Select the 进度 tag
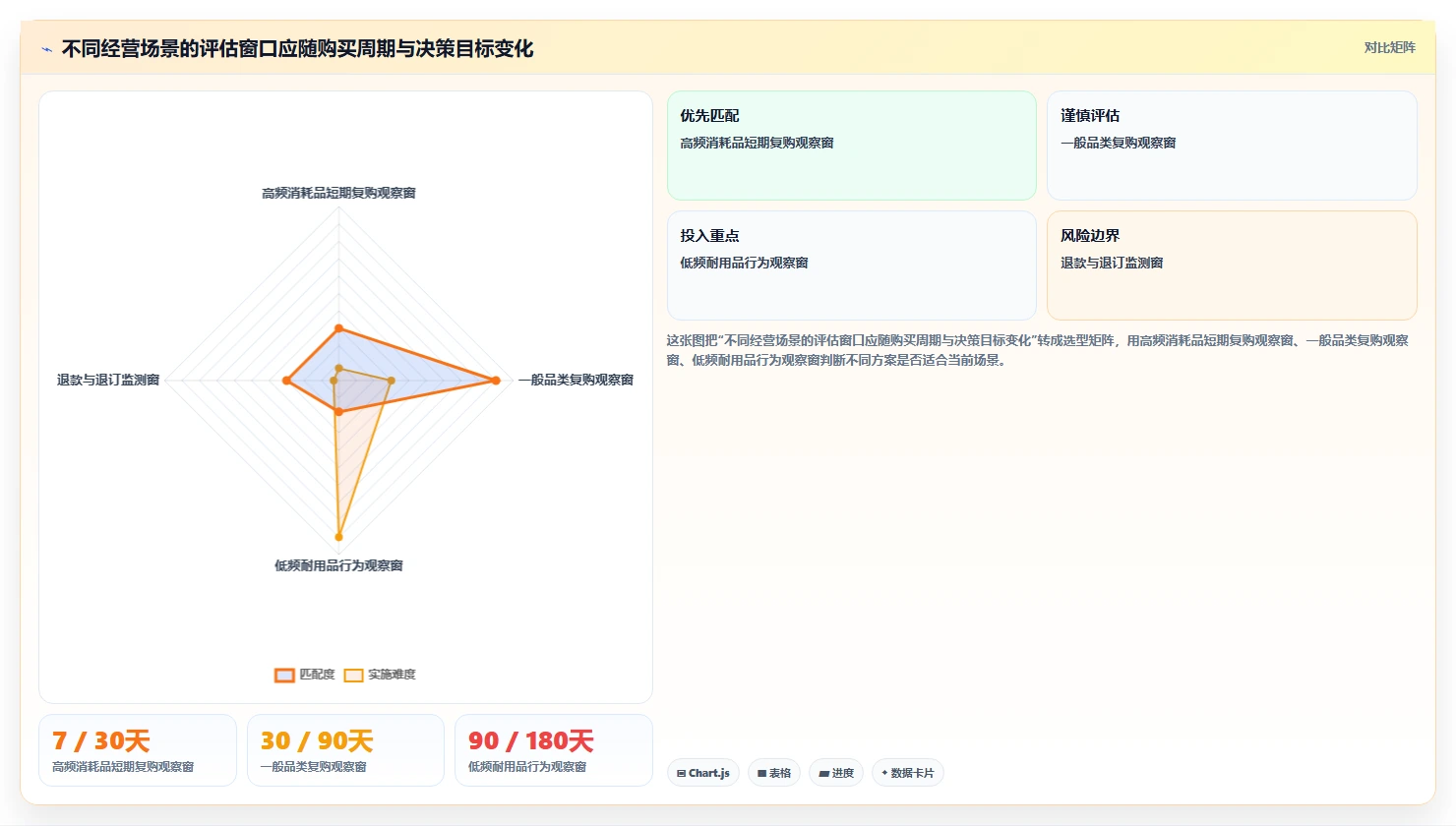This screenshot has height=826, width=1456. click(836, 773)
